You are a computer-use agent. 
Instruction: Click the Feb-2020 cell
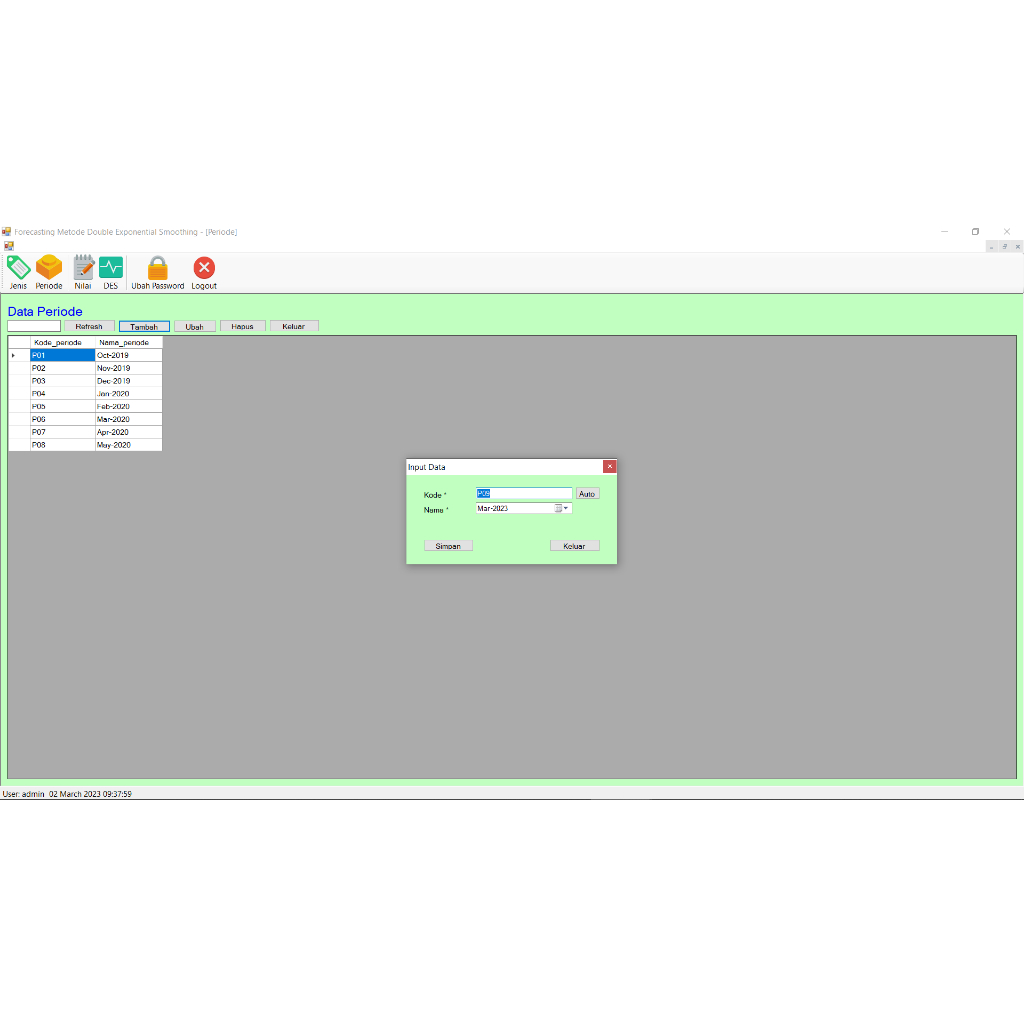(128, 406)
